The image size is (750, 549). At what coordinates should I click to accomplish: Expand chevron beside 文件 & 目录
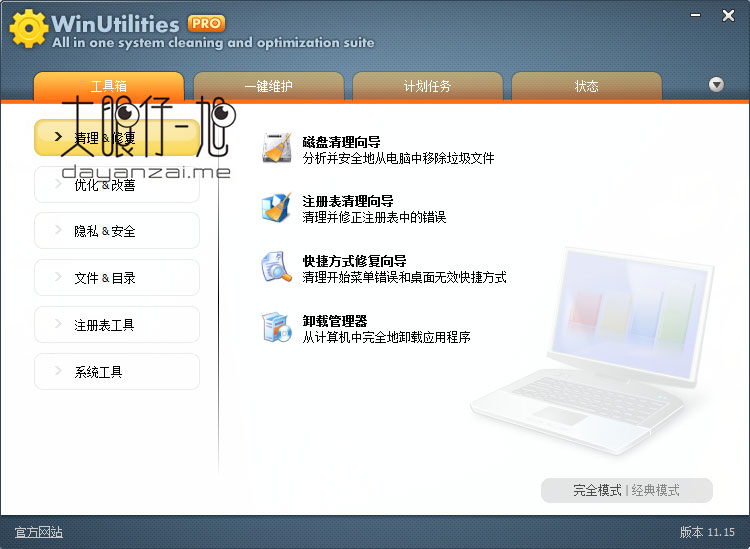58,277
